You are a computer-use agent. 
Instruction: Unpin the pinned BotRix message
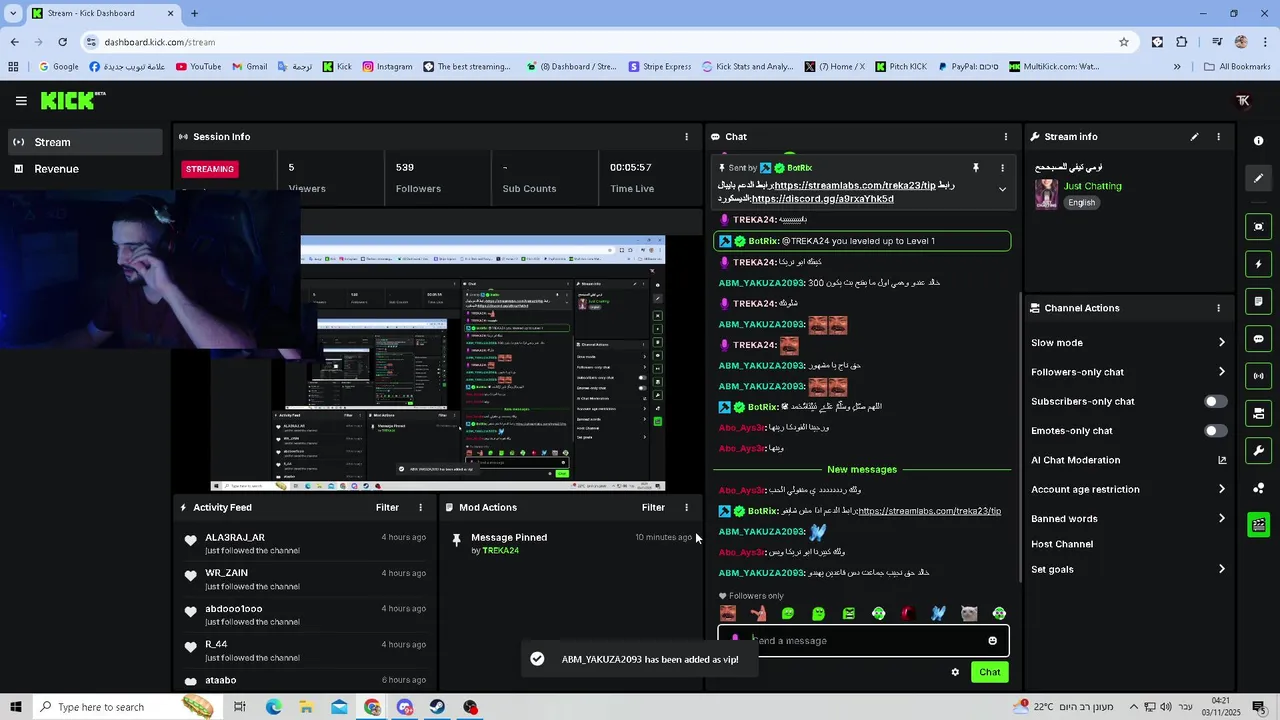click(x=976, y=168)
